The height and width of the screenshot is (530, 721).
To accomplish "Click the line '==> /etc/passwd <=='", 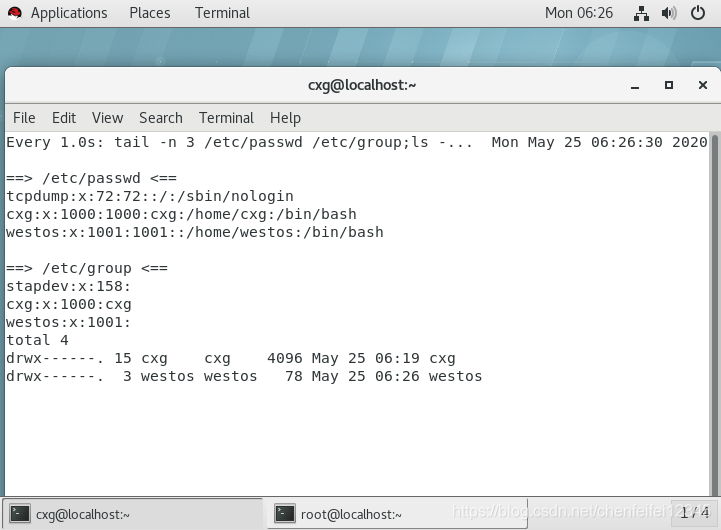I will pyautogui.click(x=91, y=178).
